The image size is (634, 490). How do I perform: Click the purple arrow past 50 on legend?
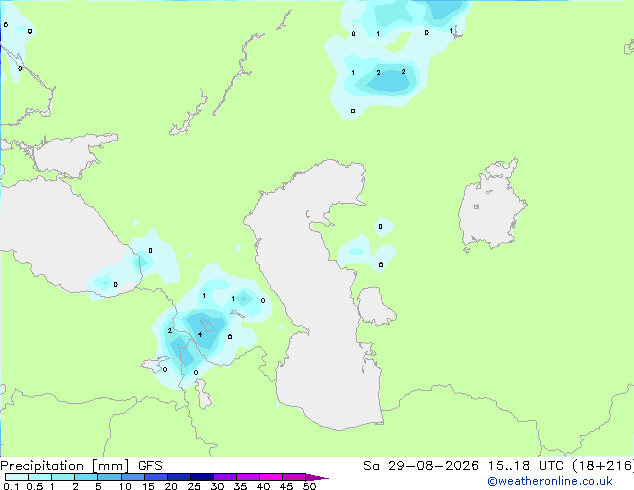[x=316, y=477]
